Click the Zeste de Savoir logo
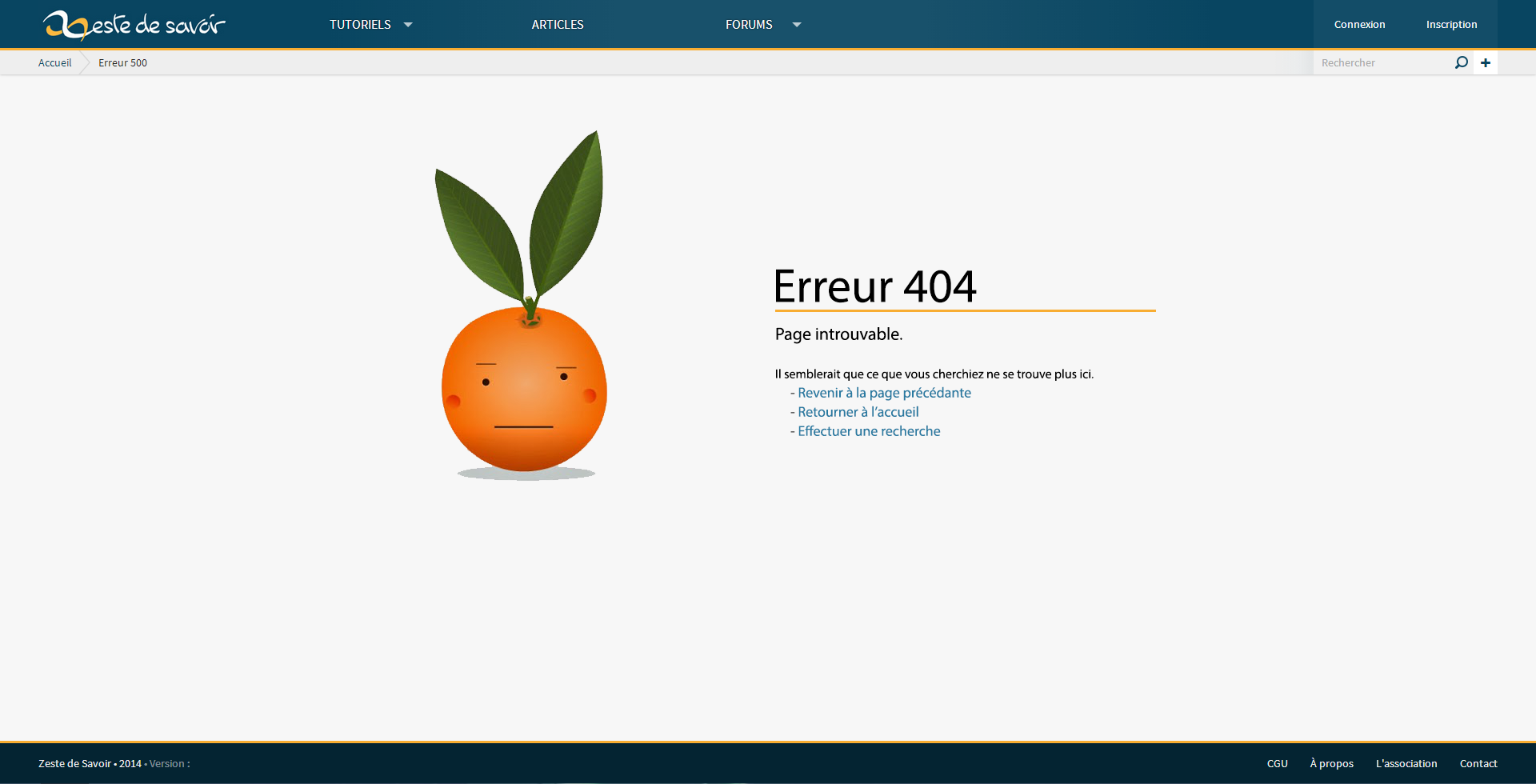 click(x=134, y=25)
